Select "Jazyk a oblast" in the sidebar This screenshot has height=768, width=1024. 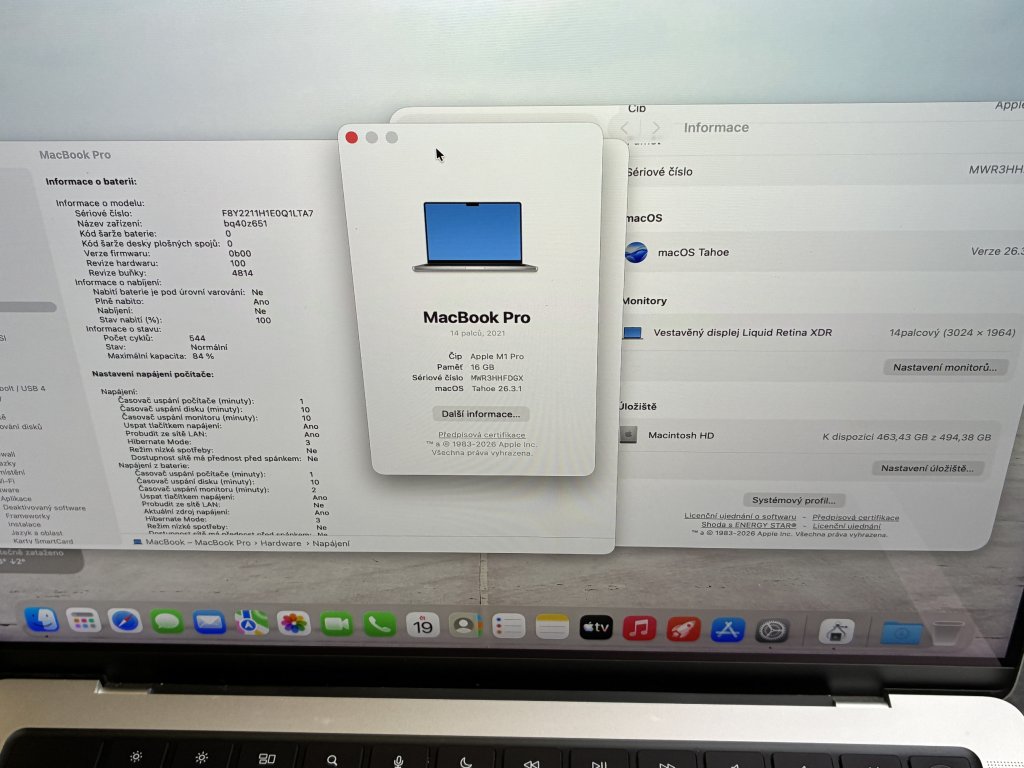37,533
